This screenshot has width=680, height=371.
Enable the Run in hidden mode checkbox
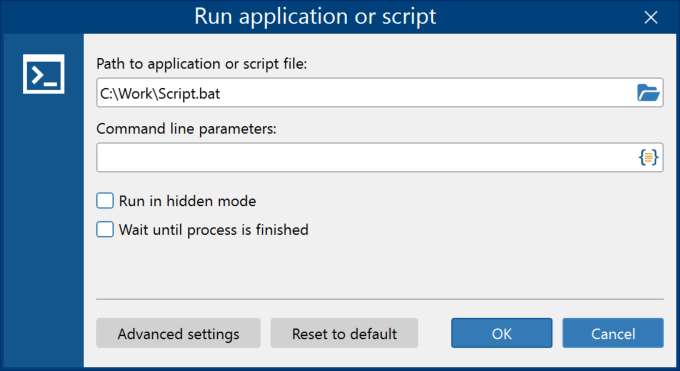[105, 201]
